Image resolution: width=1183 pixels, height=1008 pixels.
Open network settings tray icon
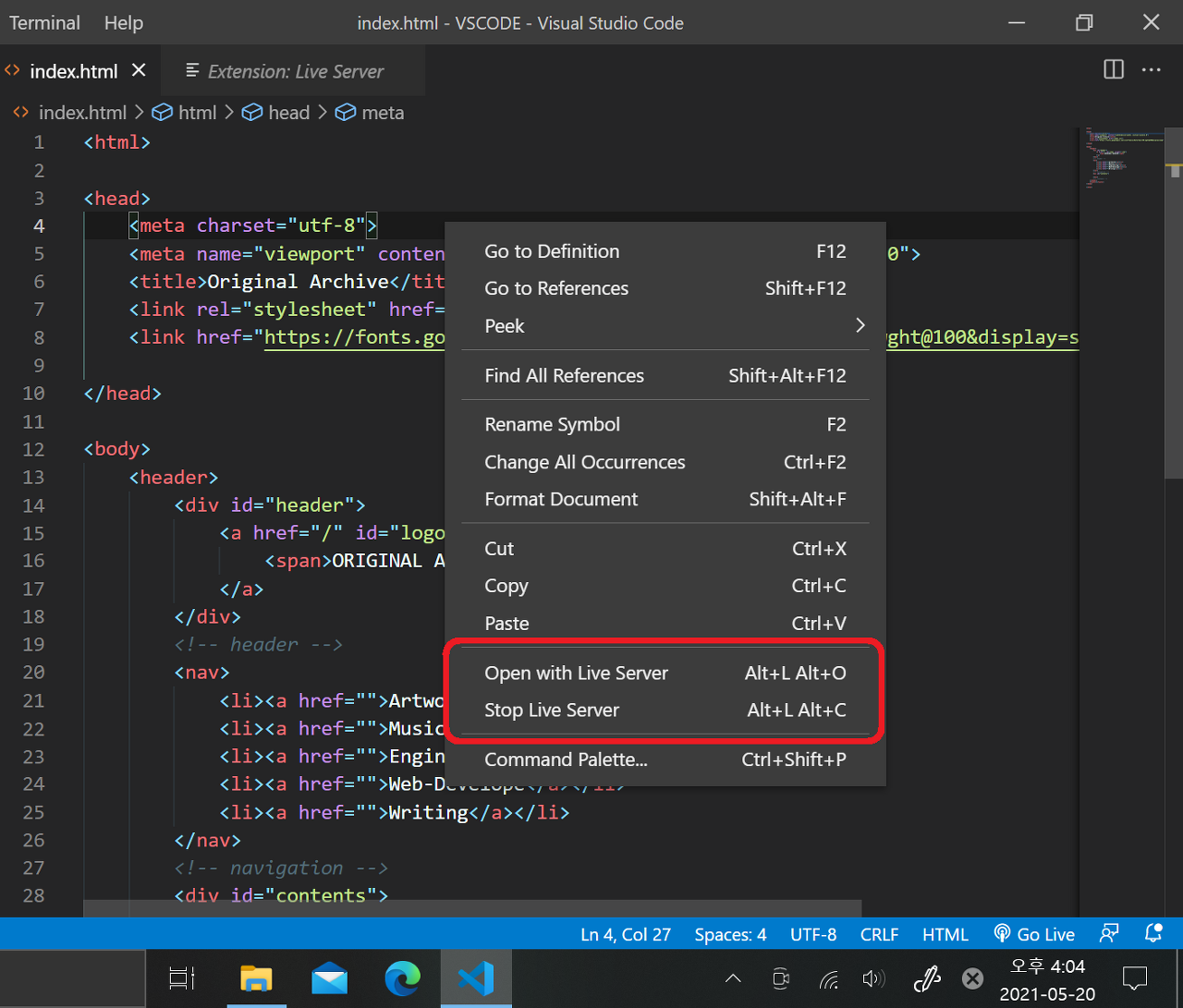tap(829, 978)
